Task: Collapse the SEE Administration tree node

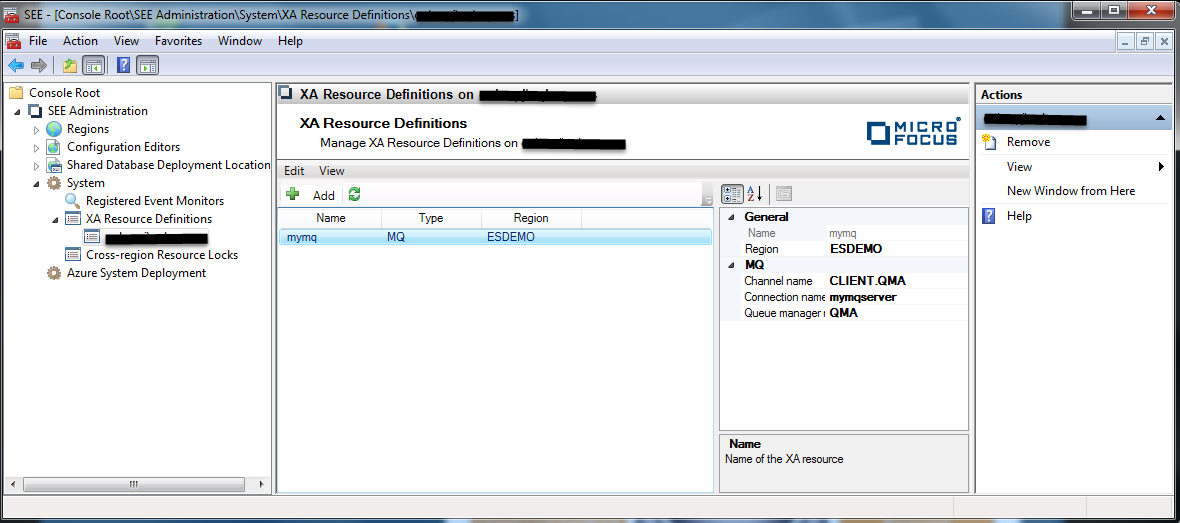Action: [x=18, y=111]
